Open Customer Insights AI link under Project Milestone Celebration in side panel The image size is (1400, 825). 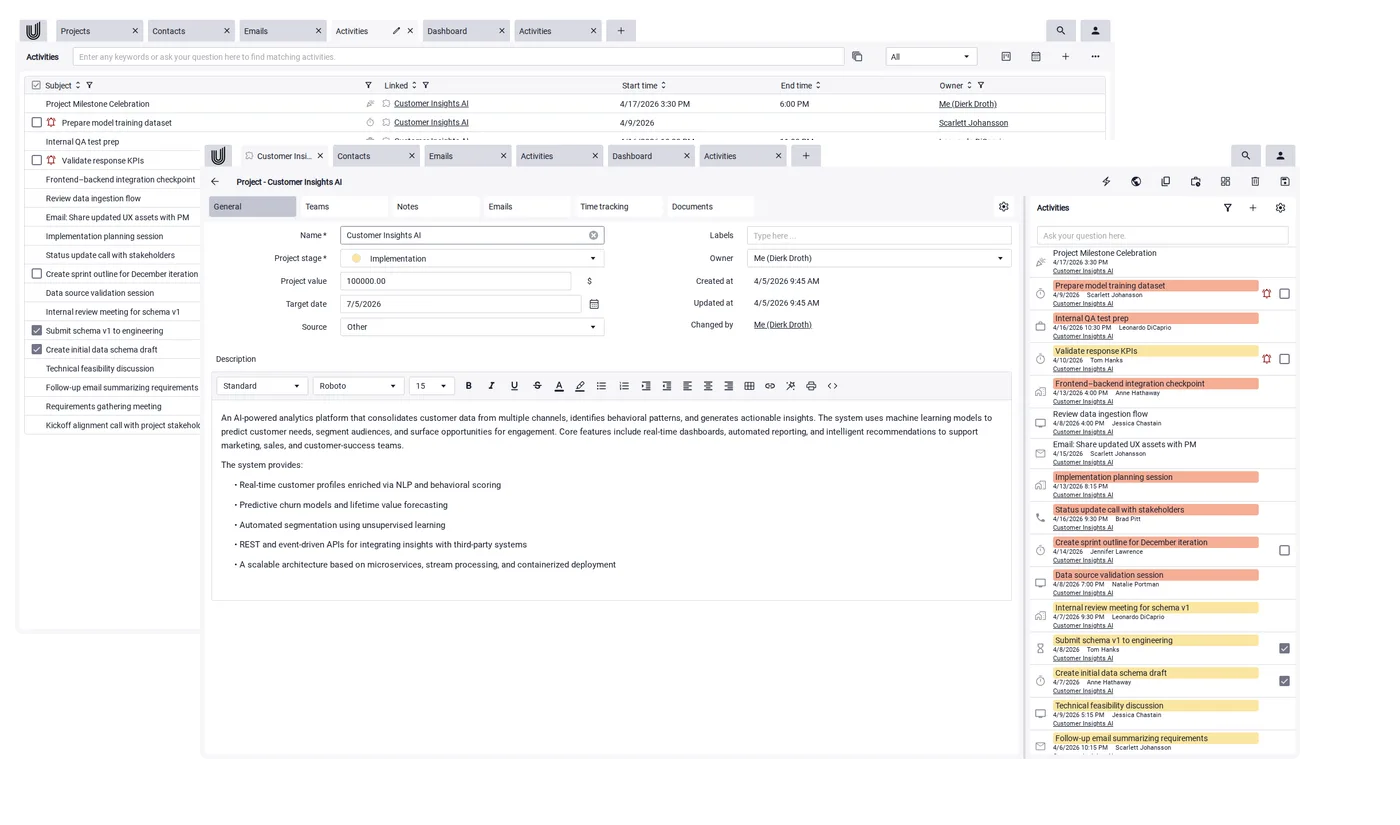coord(1083,271)
